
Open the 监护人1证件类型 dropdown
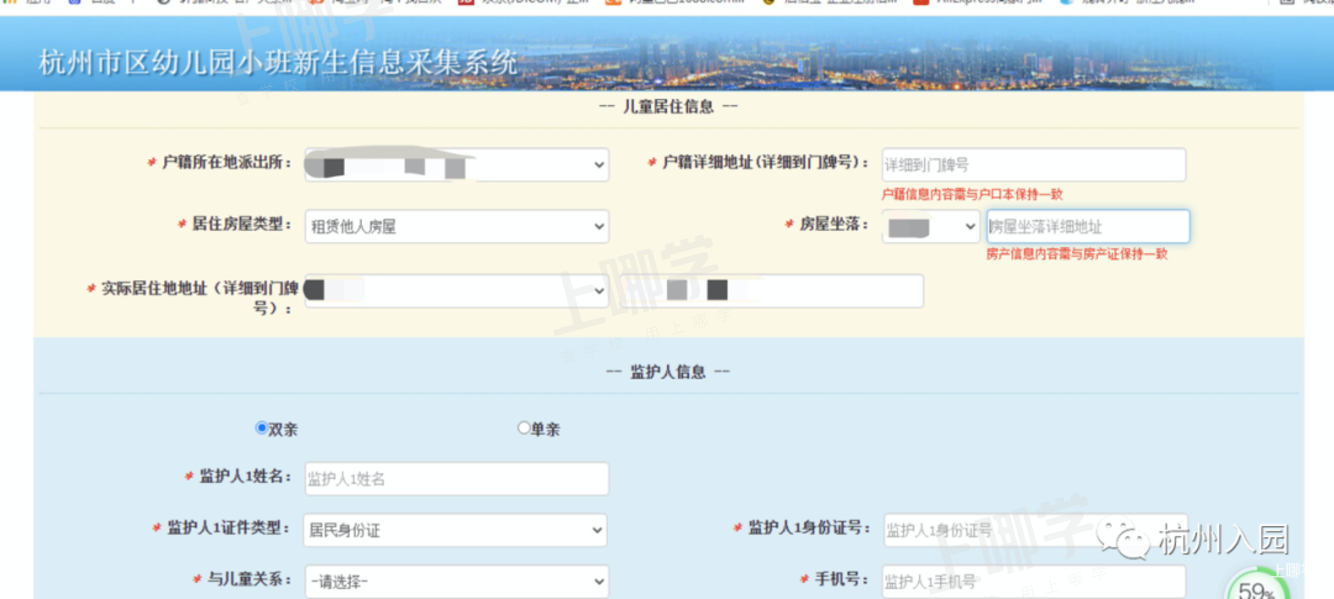[x=455, y=530]
